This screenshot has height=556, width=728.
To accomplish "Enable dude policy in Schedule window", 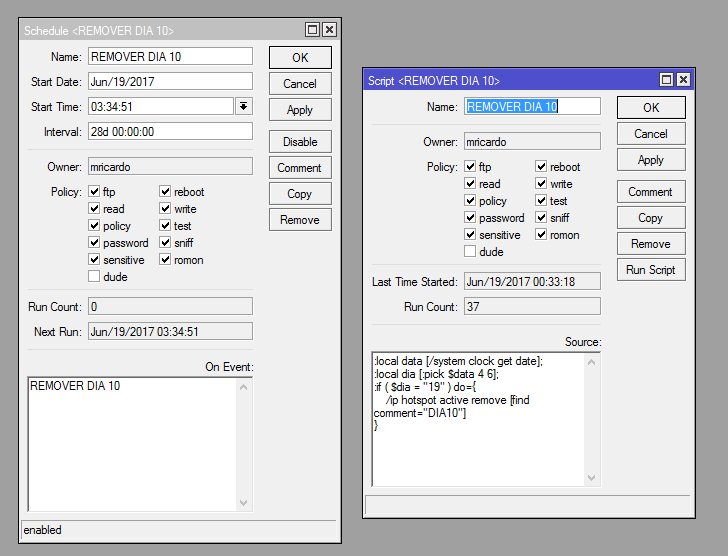I will [94, 277].
